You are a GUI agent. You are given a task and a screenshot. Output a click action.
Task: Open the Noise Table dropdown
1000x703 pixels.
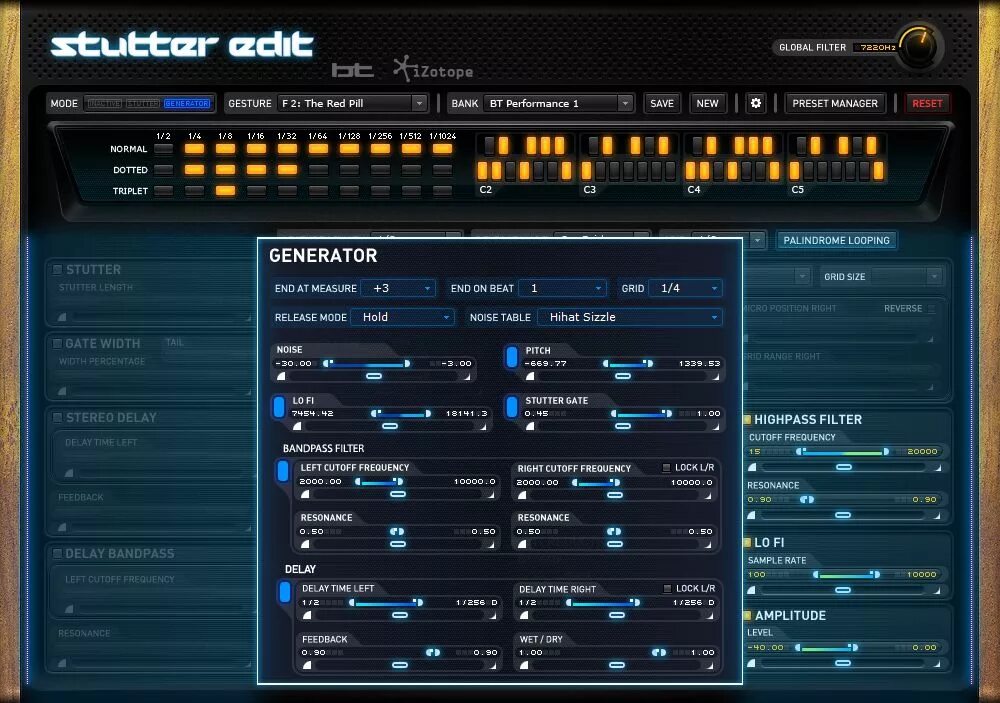pyautogui.click(x=630, y=317)
